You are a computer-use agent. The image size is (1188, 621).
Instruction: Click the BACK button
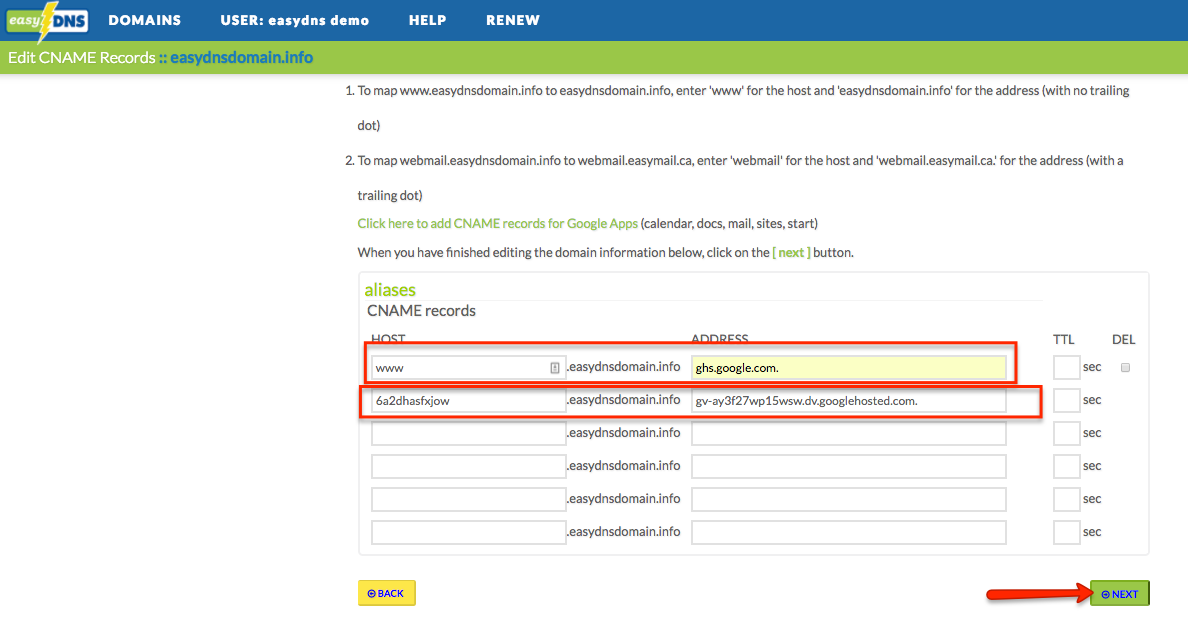(x=386, y=593)
